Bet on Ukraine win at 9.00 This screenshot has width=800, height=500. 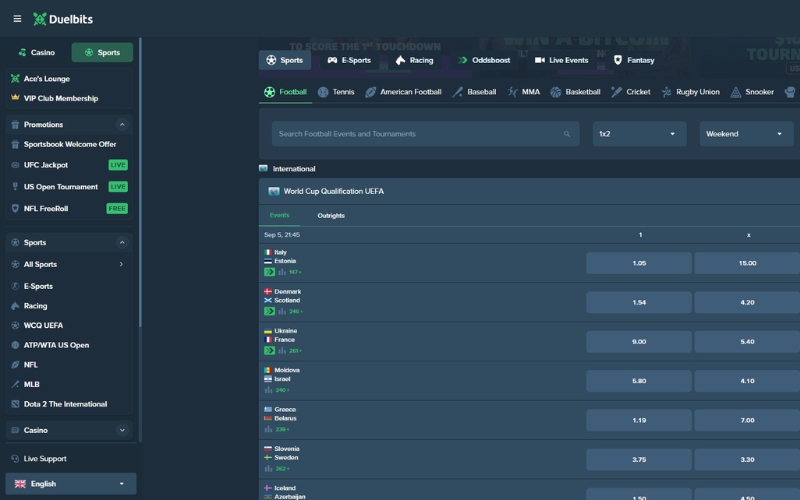coord(639,342)
